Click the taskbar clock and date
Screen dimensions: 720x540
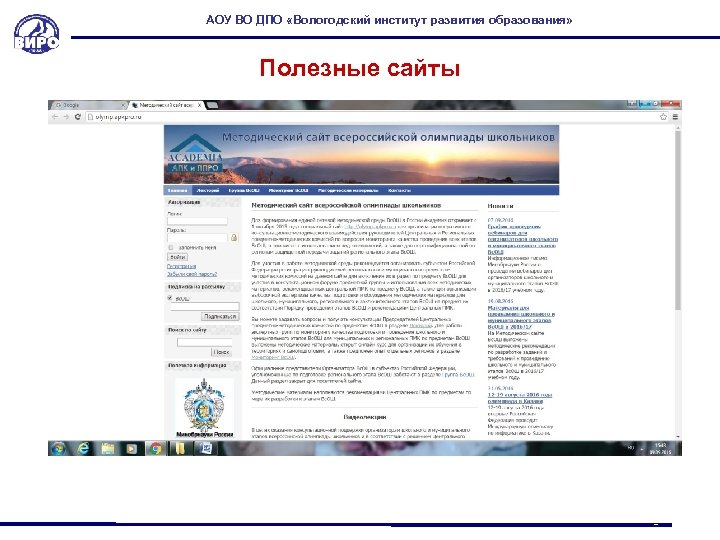coord(660,449)
